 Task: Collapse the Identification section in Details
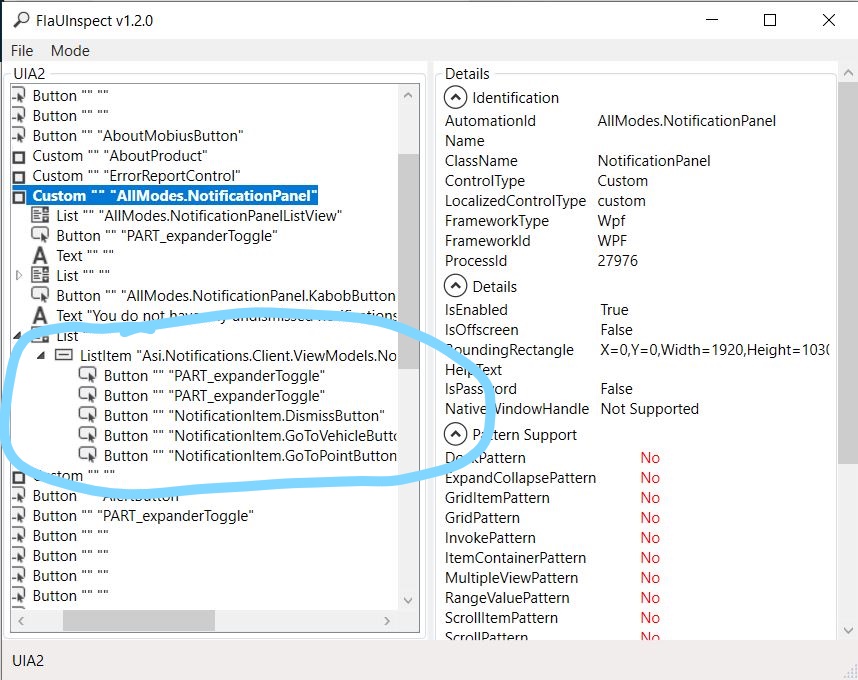point(454,97)
